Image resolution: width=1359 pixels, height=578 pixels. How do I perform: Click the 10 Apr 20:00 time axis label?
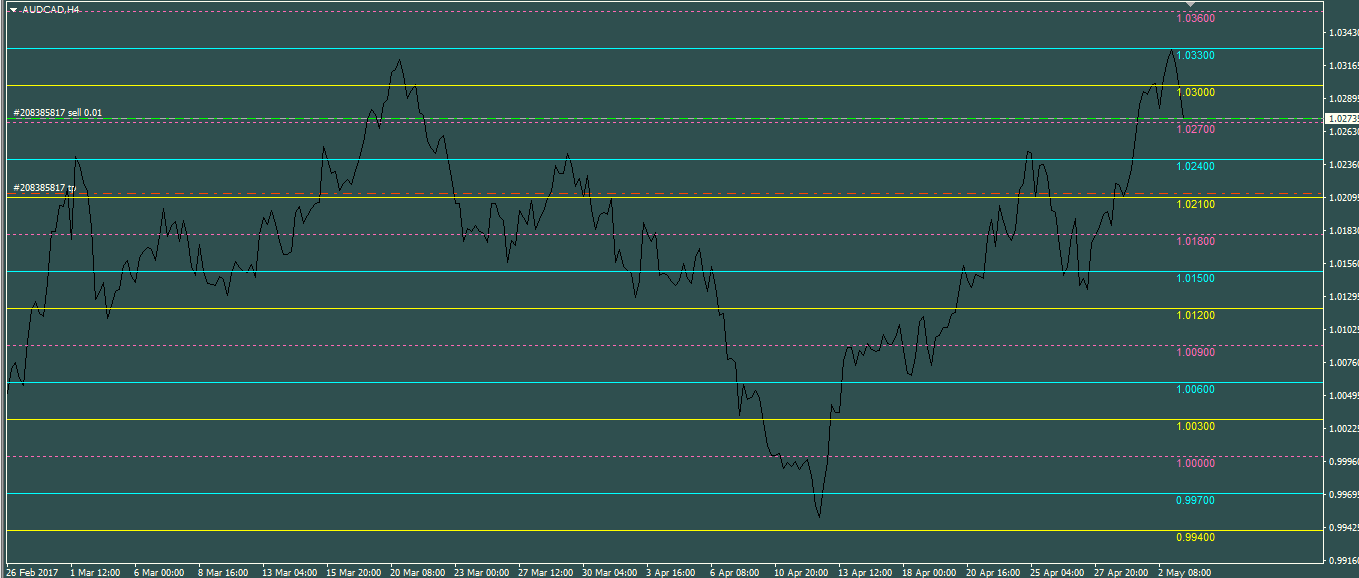(x=800, y=573)
